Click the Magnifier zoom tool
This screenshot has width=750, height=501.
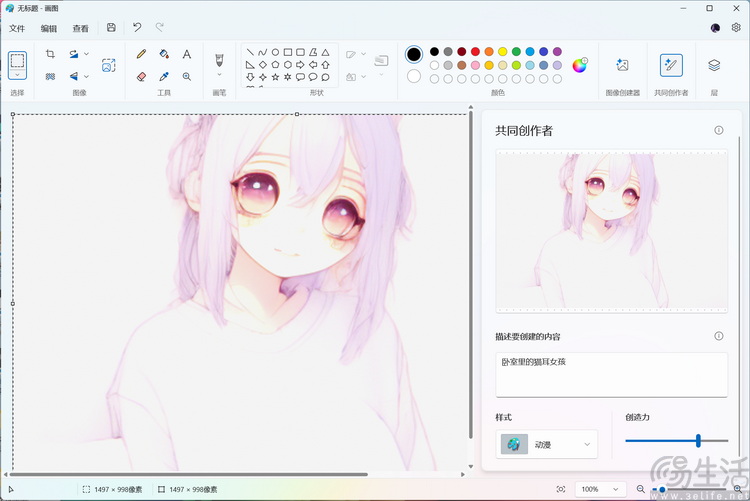[187, 76]
